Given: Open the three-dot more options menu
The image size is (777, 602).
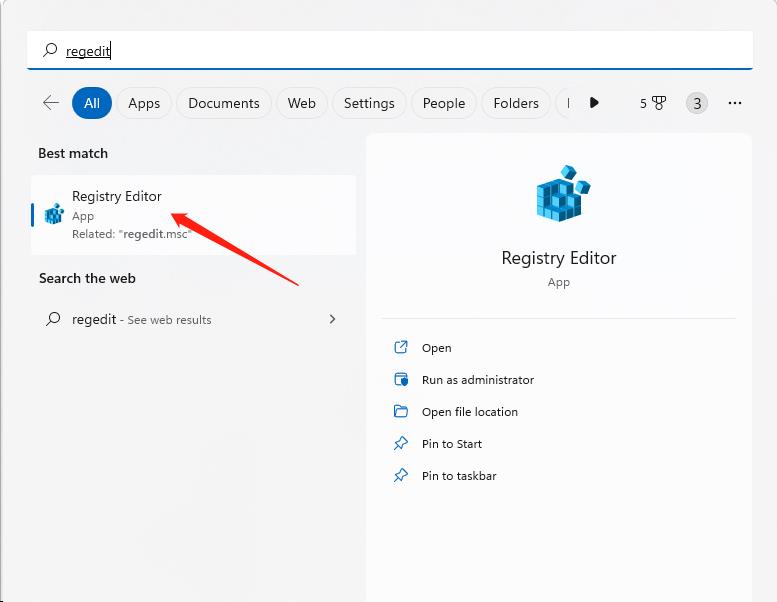Looking at the screenshot, I should pos(735,103).
